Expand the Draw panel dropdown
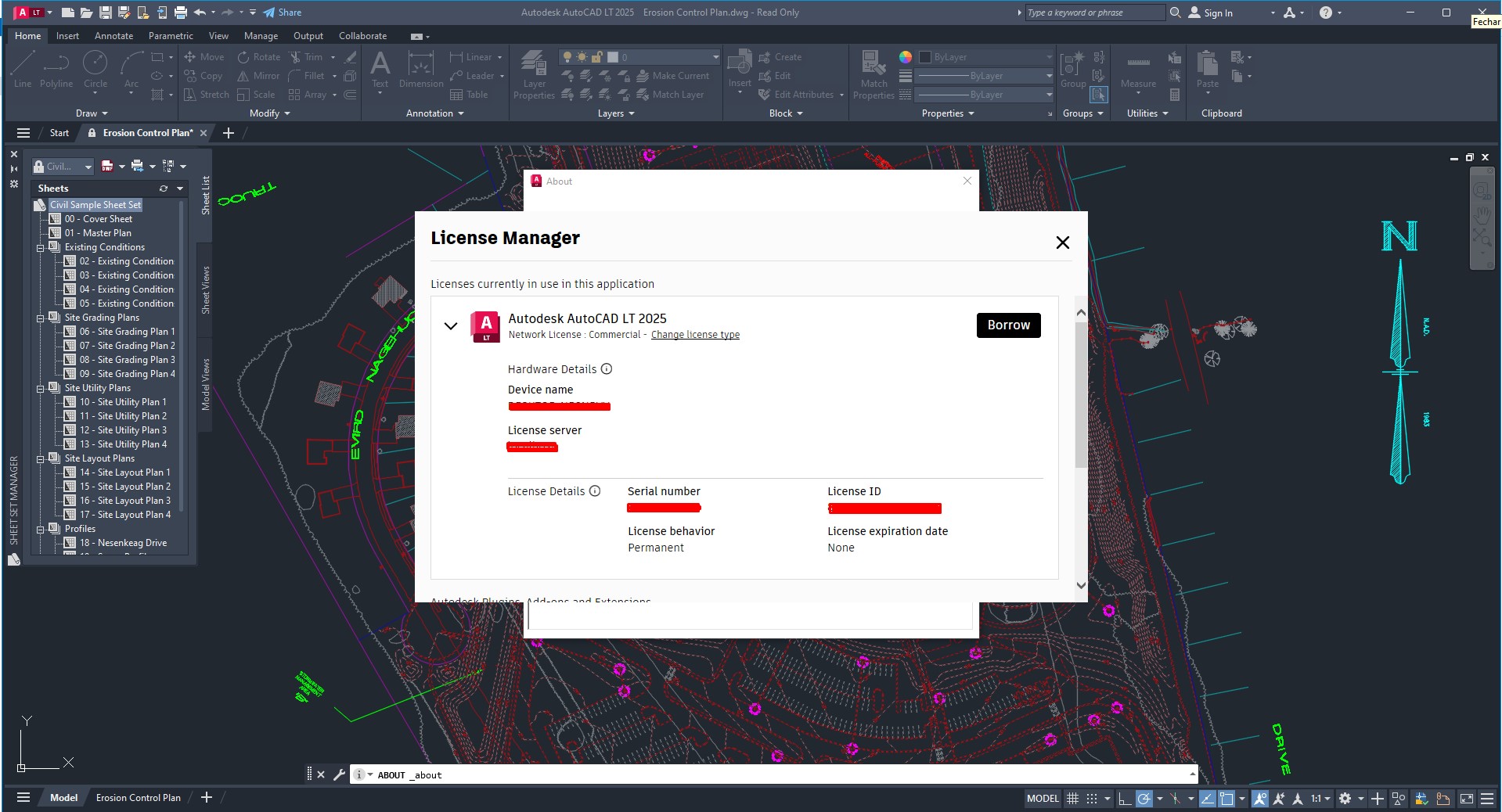Image resolution: width=1502 pixels, height=812 pixels. pos(92,113)
